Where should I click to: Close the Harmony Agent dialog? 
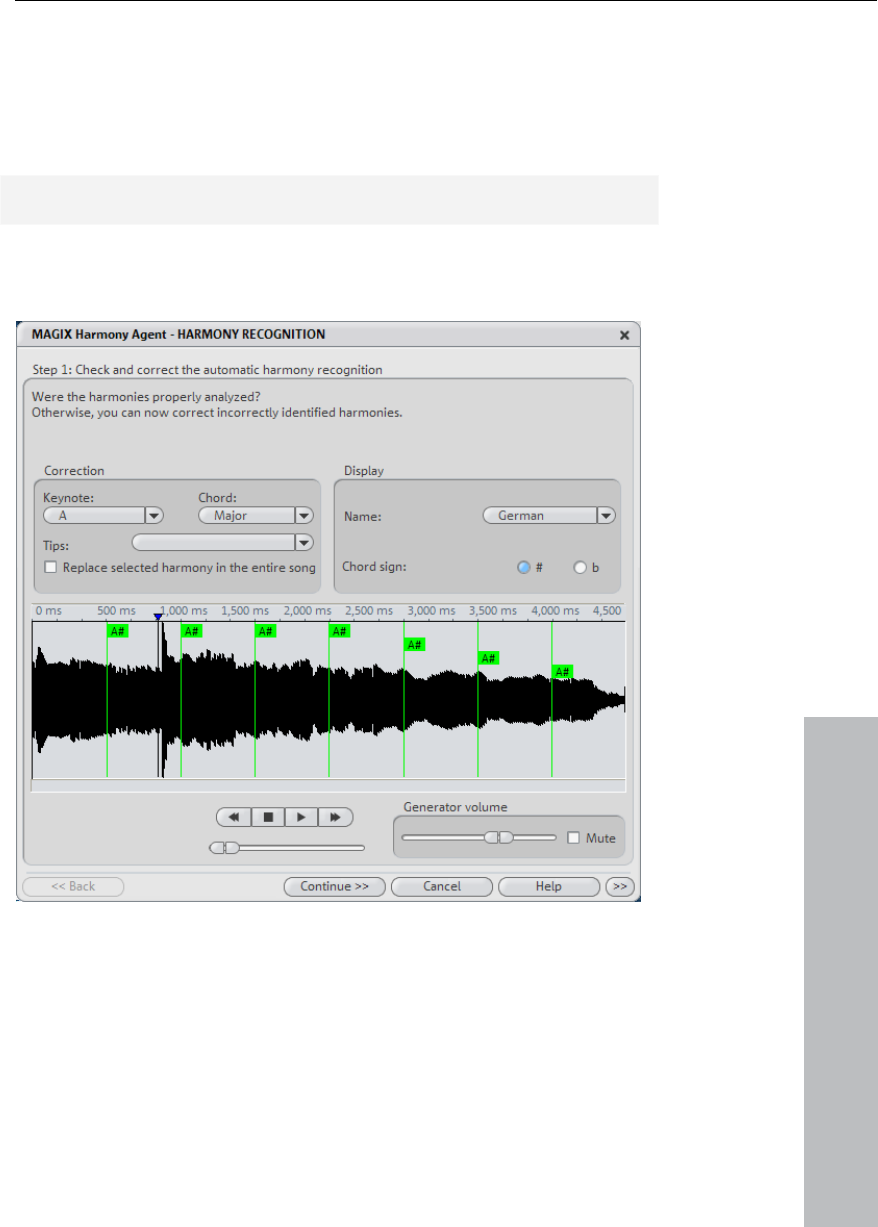(x=625, y=335)
